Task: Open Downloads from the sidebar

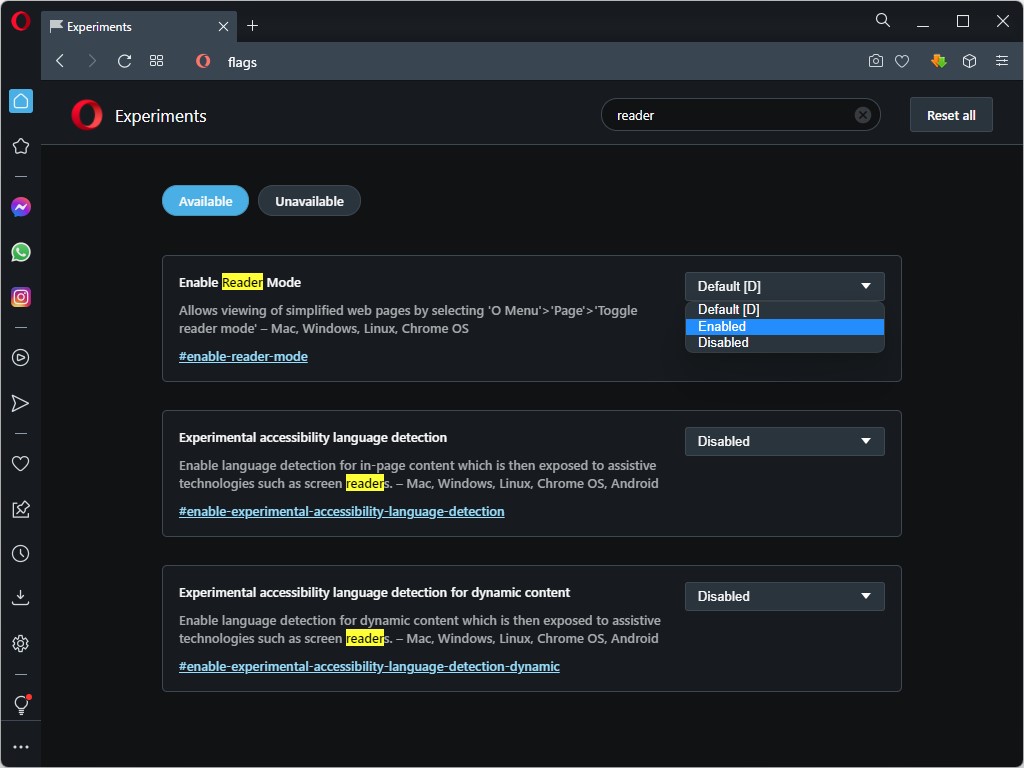Action: coord(20,598)
